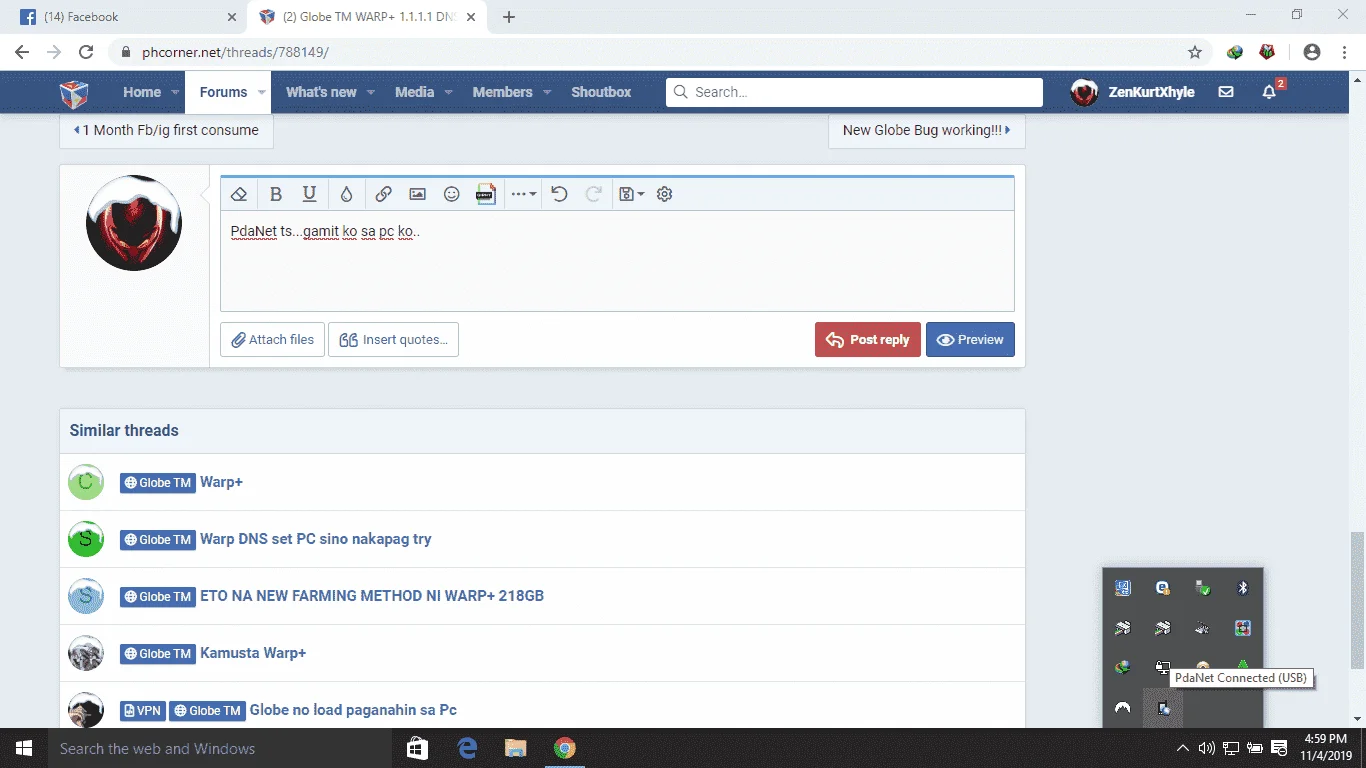Viewport: 1366px width, 768px height.
Task: Open Chrome profile avatar
Action: [x=1312, y=52]
